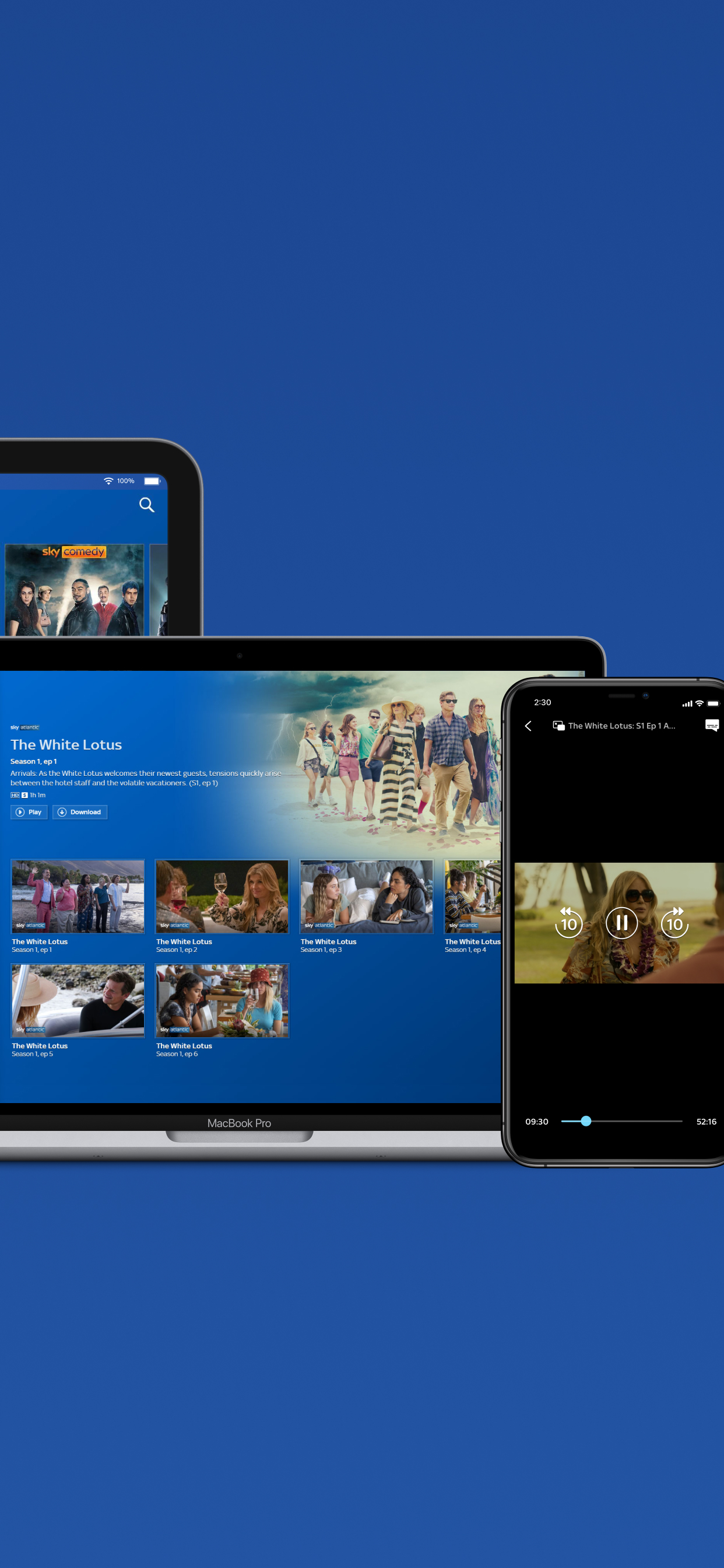
Task: Click the 'Season 1, ep 1' label under title
Action: [33, 761]
